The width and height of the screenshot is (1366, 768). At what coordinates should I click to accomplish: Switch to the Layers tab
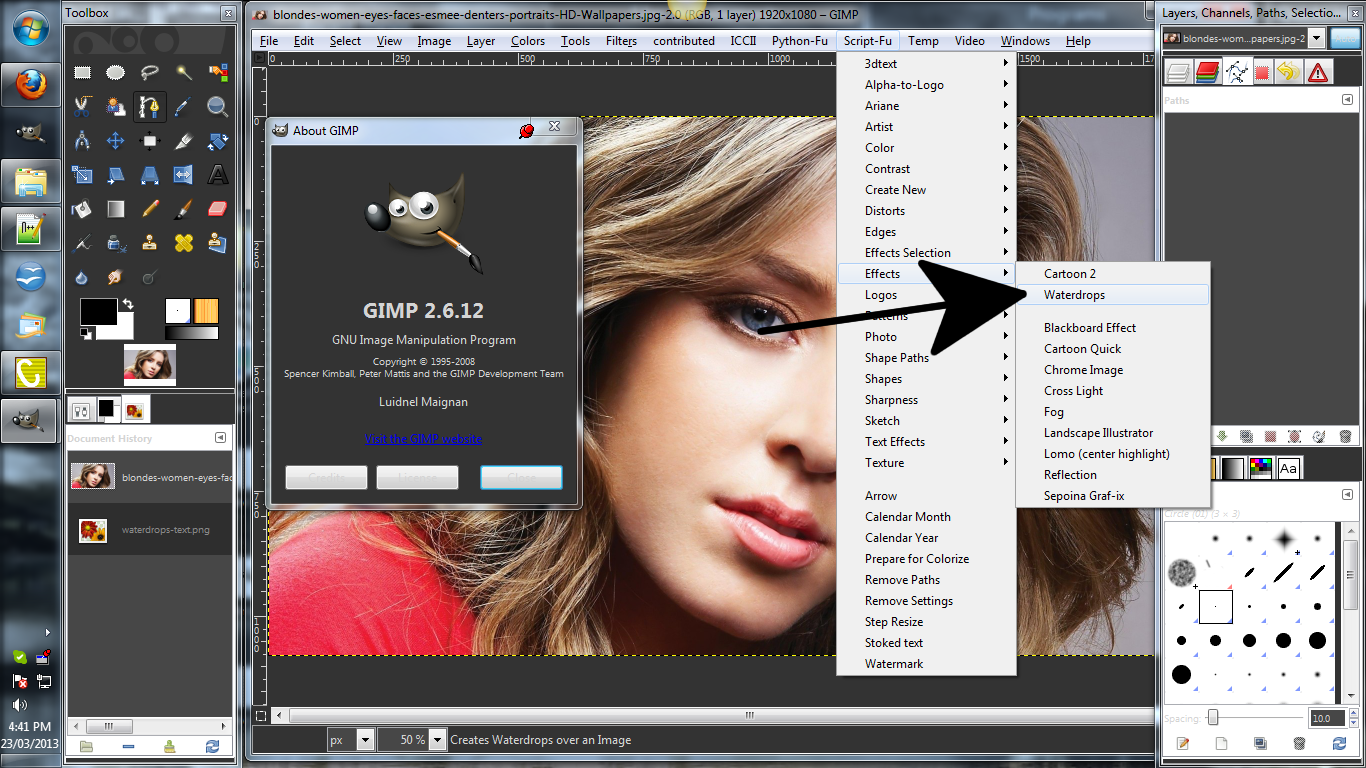[x=1179, y=72]
